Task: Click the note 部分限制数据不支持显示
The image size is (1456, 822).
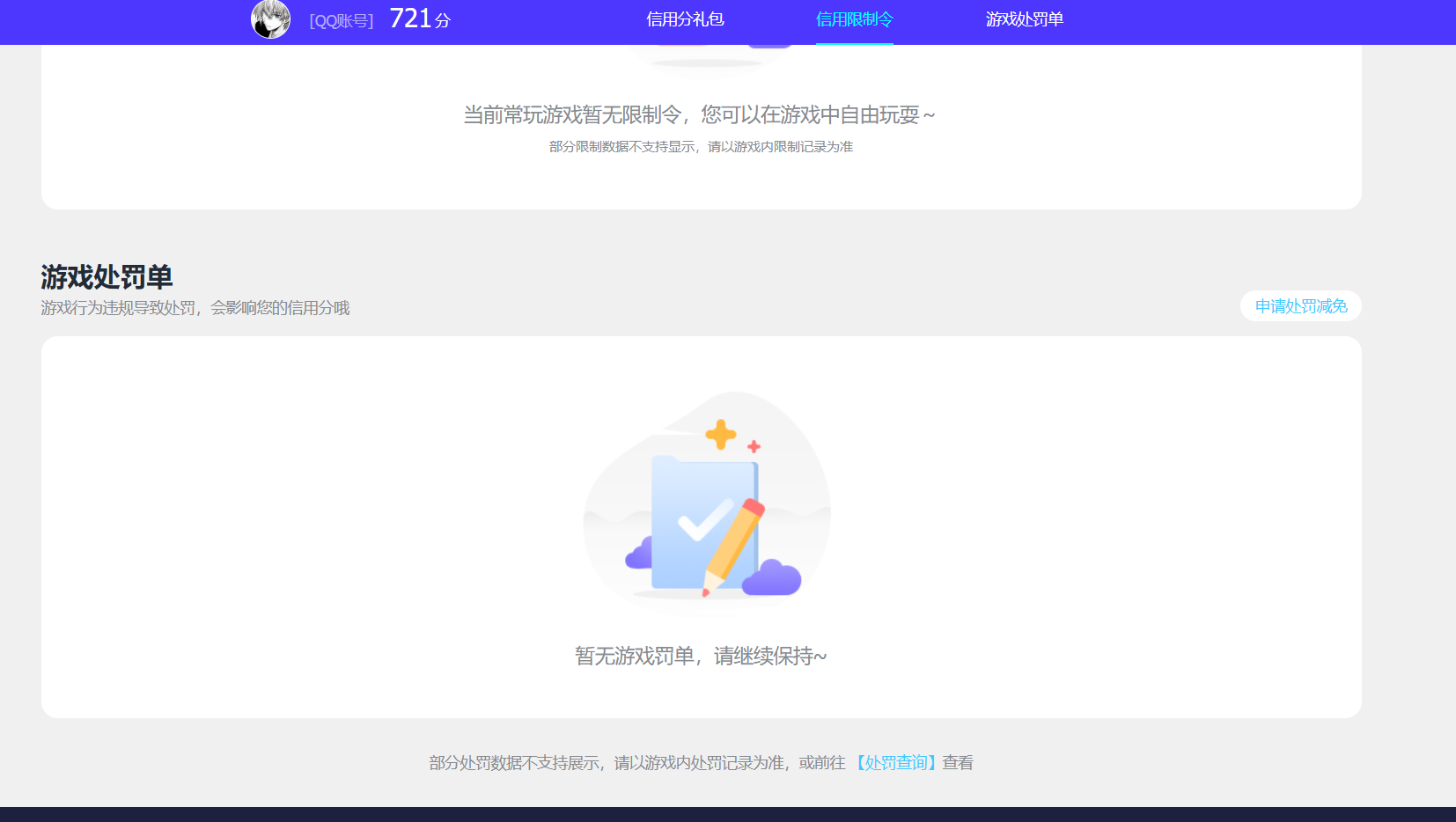Action: coord(622,147)
